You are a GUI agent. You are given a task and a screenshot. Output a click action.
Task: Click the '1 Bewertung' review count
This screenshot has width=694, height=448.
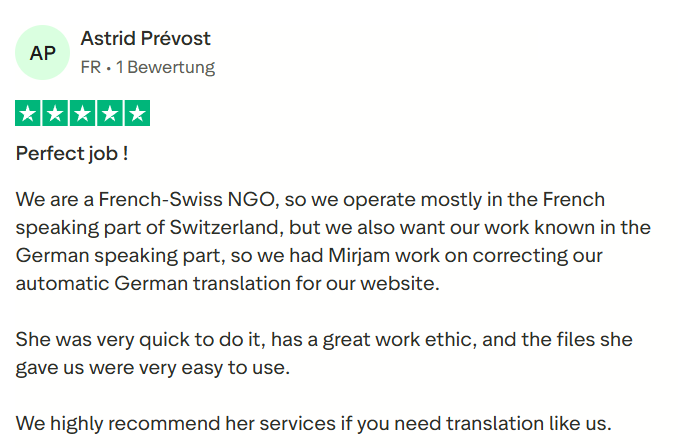coord(166,67)
